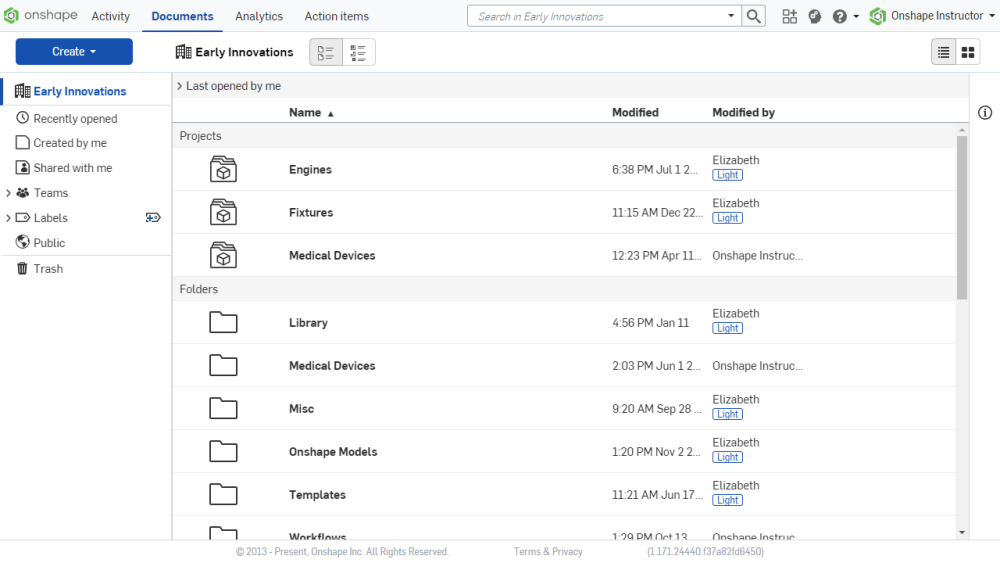Open Trash in the sidebar
Image resolution: width=1000 pixels, height=563 pixels.
point(47,269)
